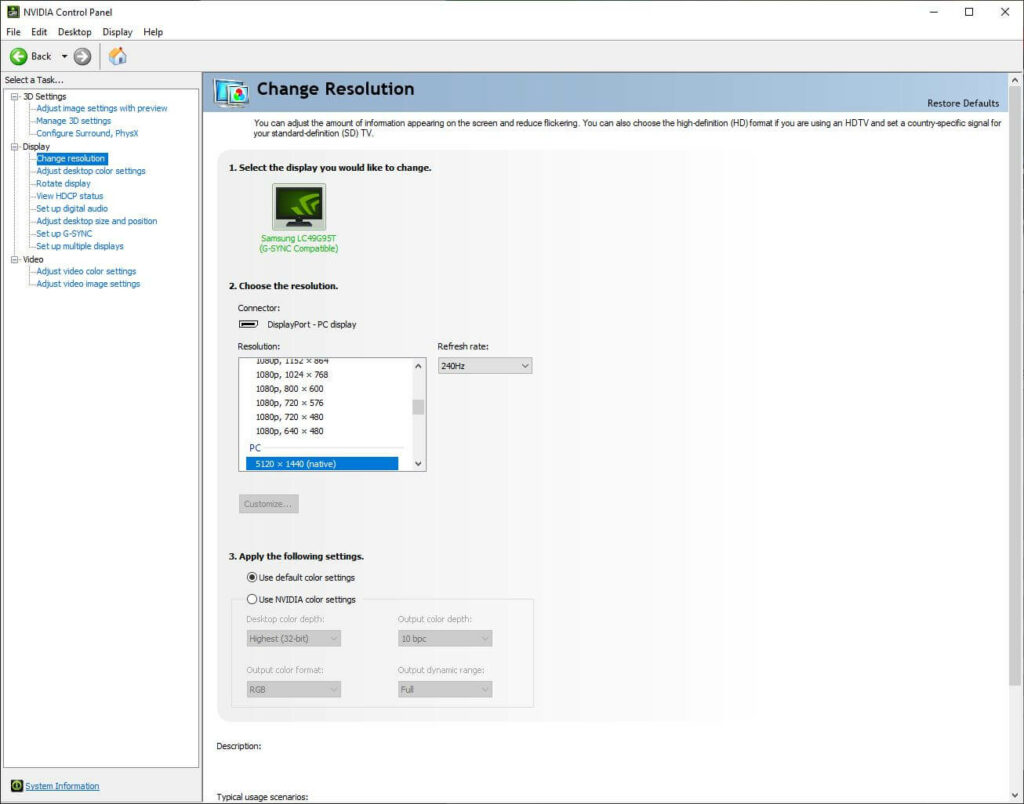Select the Samsung LC49G95T monitor icon
This screenshot has height=804, width=1024.
pyautogui.click(x=298, y=206)
